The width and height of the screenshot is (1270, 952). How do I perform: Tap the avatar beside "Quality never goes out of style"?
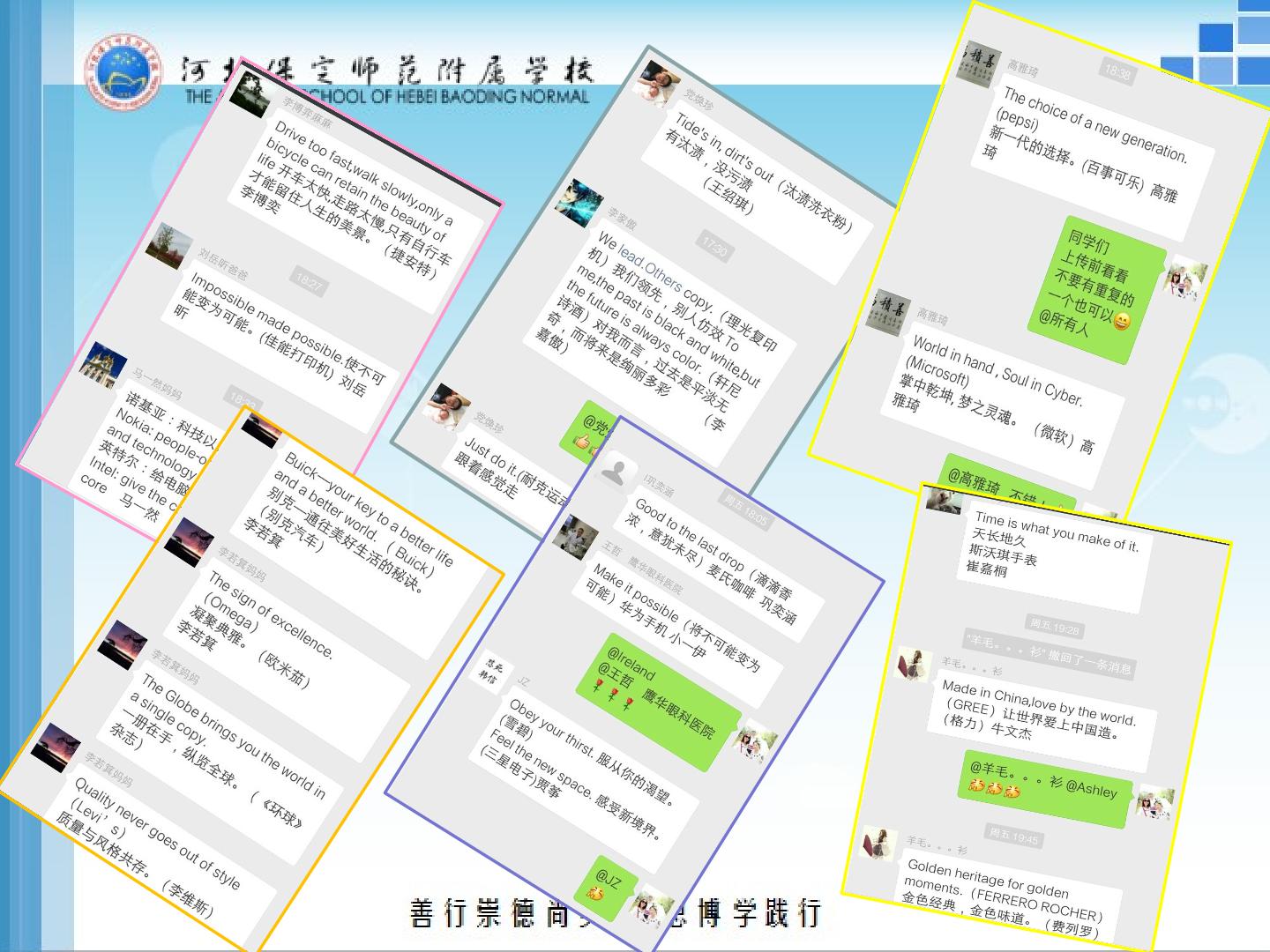click(56, 746)
